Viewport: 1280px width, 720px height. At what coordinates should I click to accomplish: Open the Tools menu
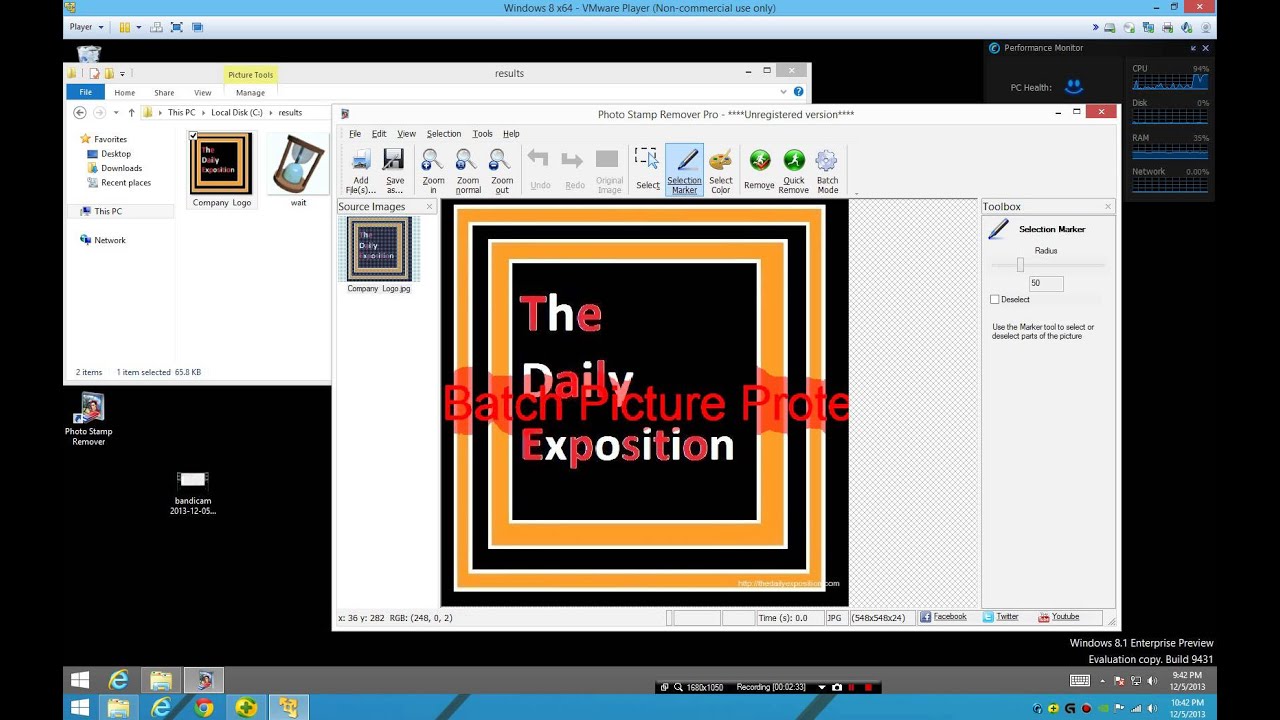[482, 134]
